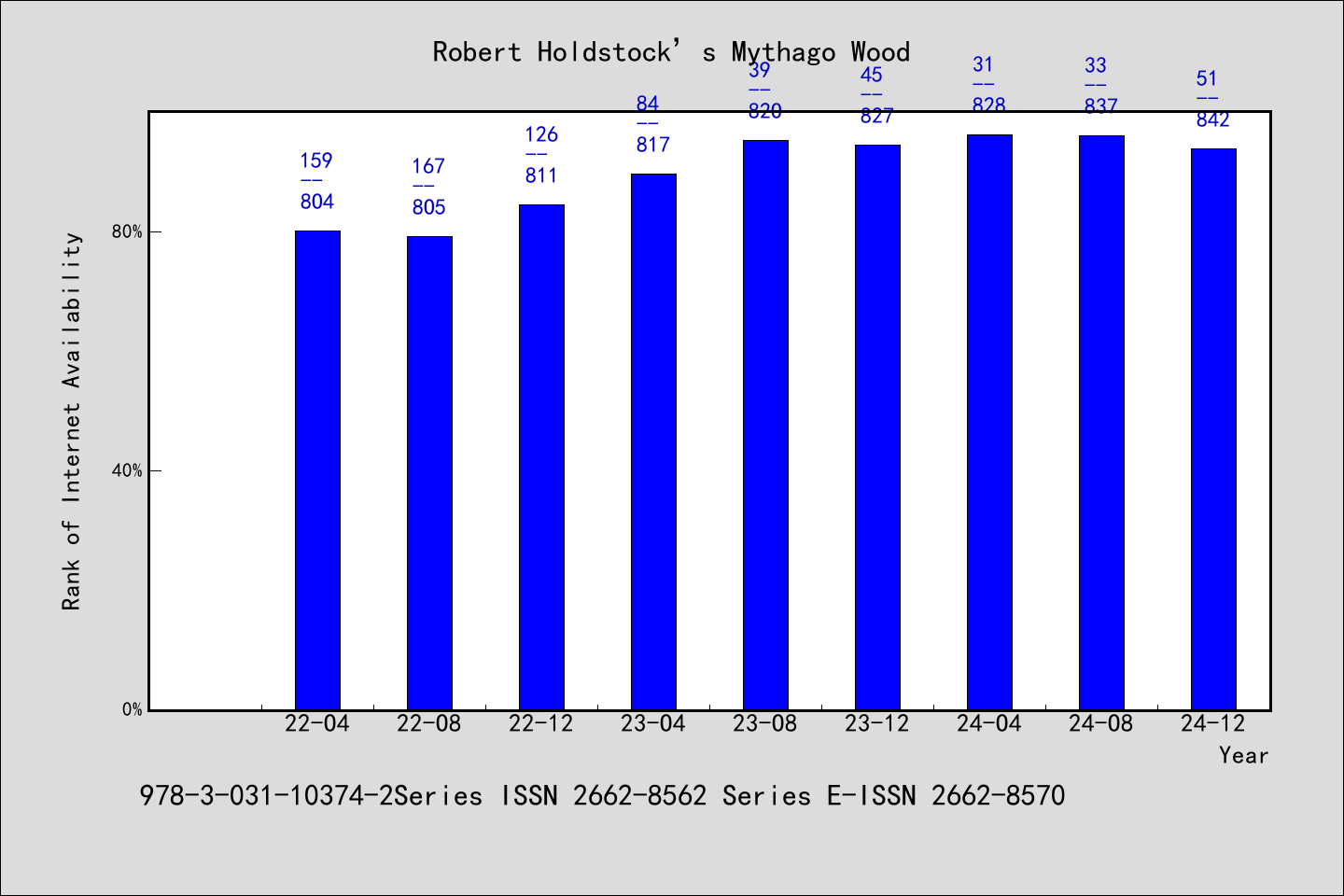Click the 80% y-axis tick label
The height and width of the screenshot is (896, 1344).
pos(127,231)
